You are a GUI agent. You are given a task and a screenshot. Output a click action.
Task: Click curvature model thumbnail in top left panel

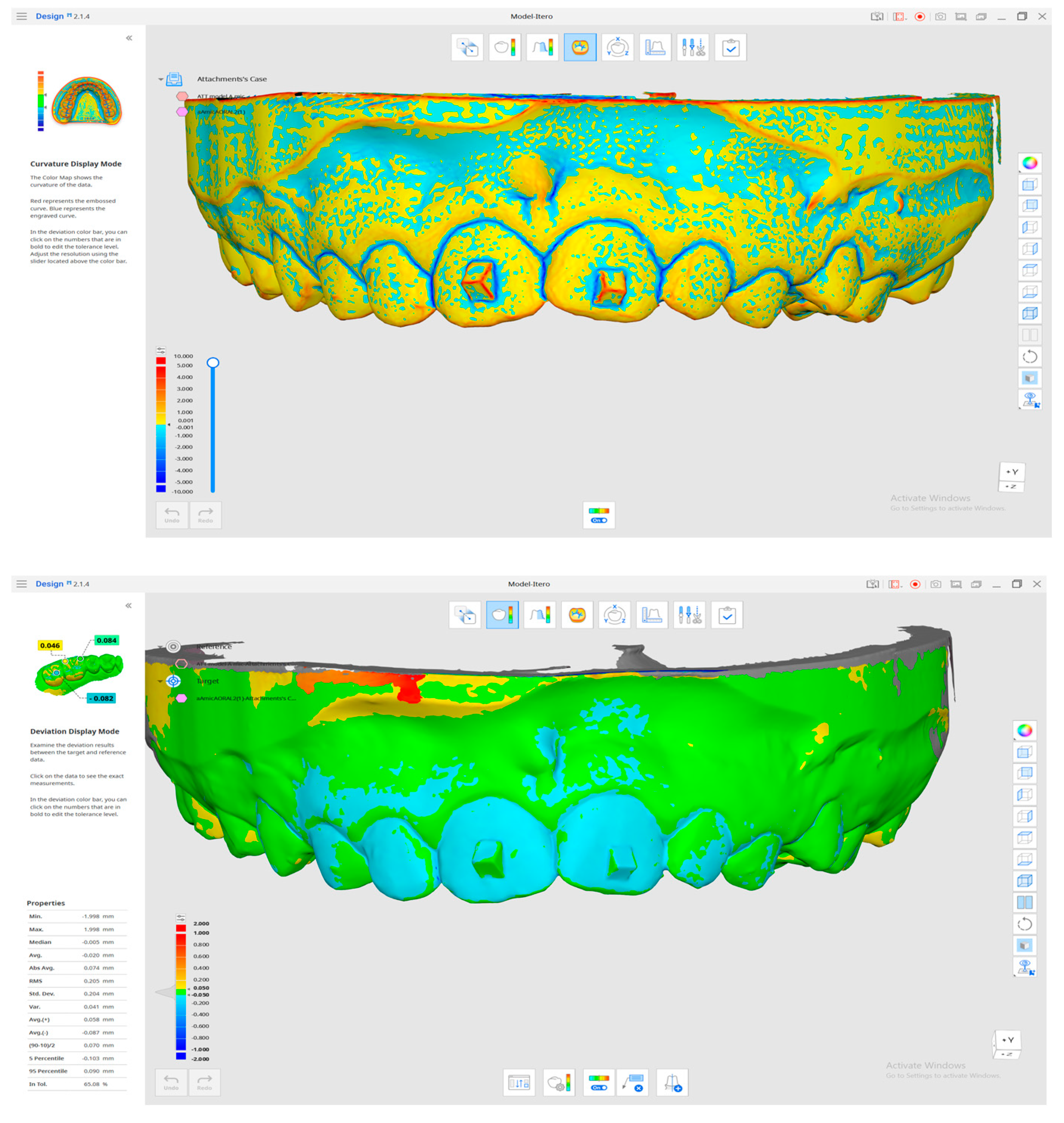coord(86,101)
